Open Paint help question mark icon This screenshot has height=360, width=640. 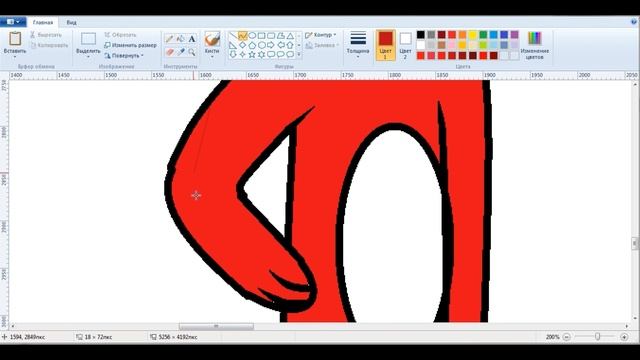point(633,22)
